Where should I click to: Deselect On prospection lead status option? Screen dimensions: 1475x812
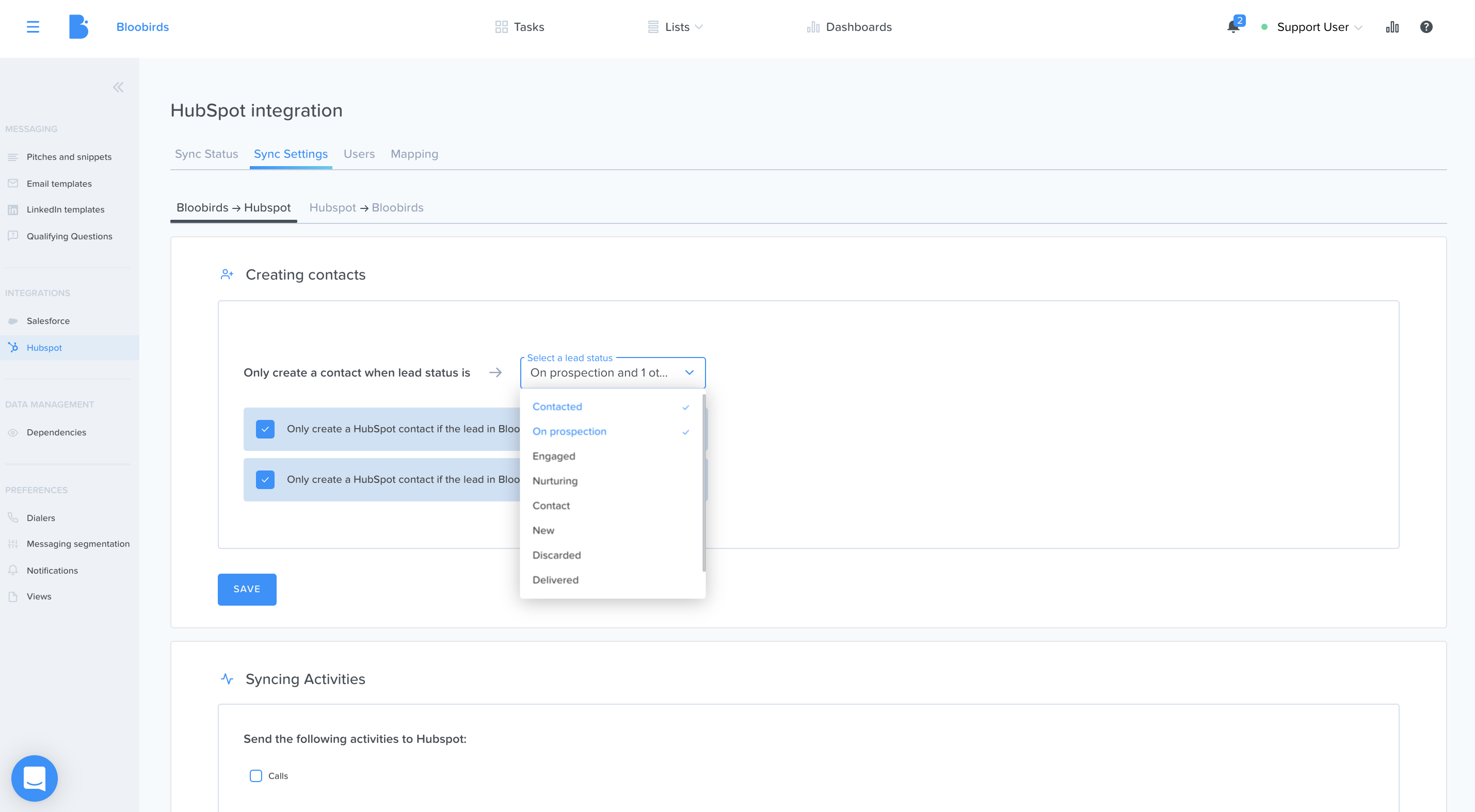pyautogui.click(x=611, y=431)
